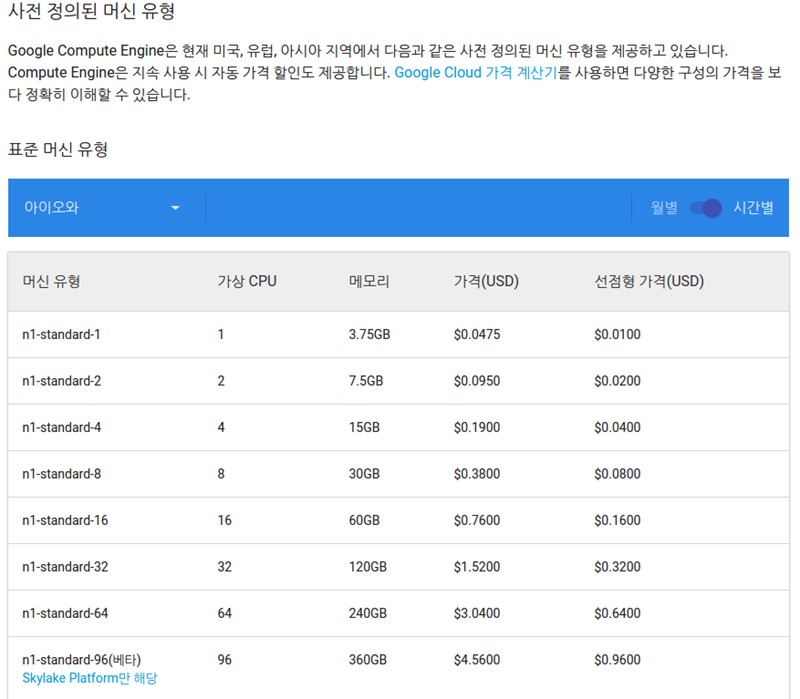Toggle the 월별/시간별 pricing switch
This screenshot has width=800, height=699.
pyautogui.click(x=706, y=208)
